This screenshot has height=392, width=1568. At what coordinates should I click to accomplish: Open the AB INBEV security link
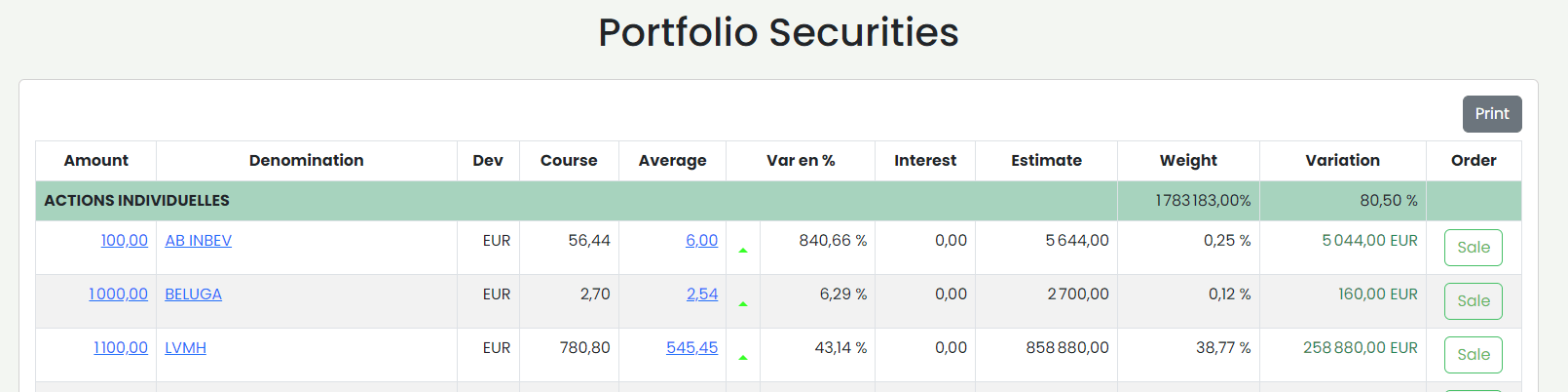tap(198, 241)
